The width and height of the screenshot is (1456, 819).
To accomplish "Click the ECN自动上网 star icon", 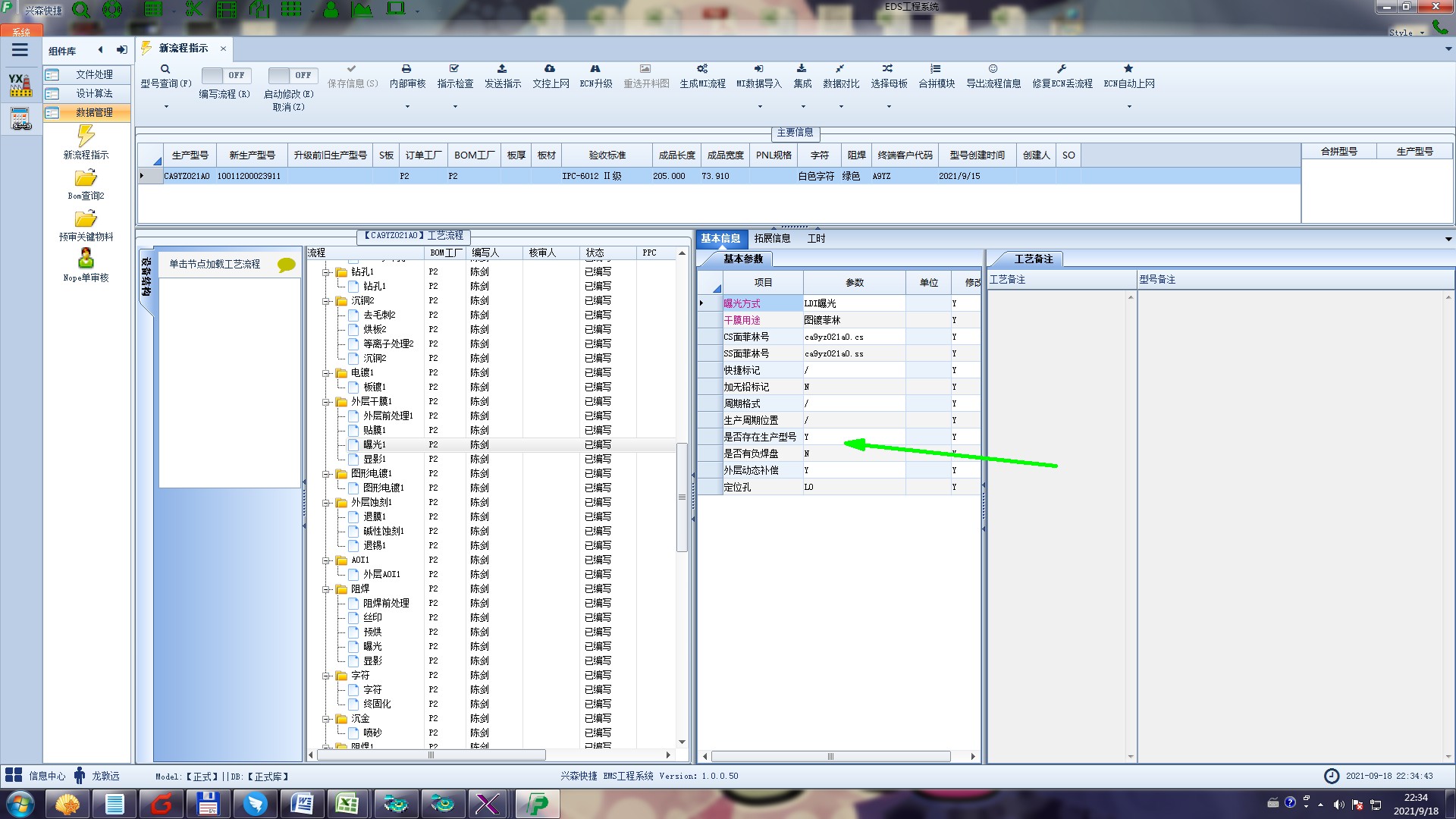I will click(x=1128, y=69).
